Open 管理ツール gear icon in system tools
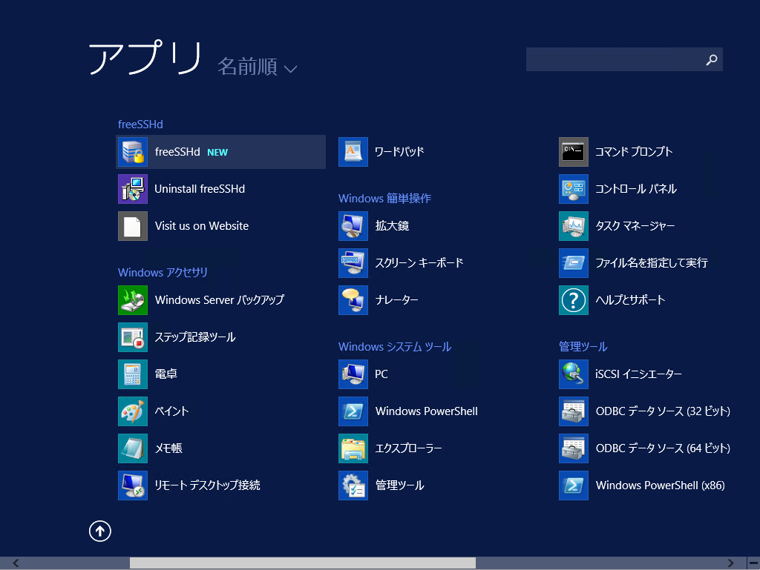 353,485
